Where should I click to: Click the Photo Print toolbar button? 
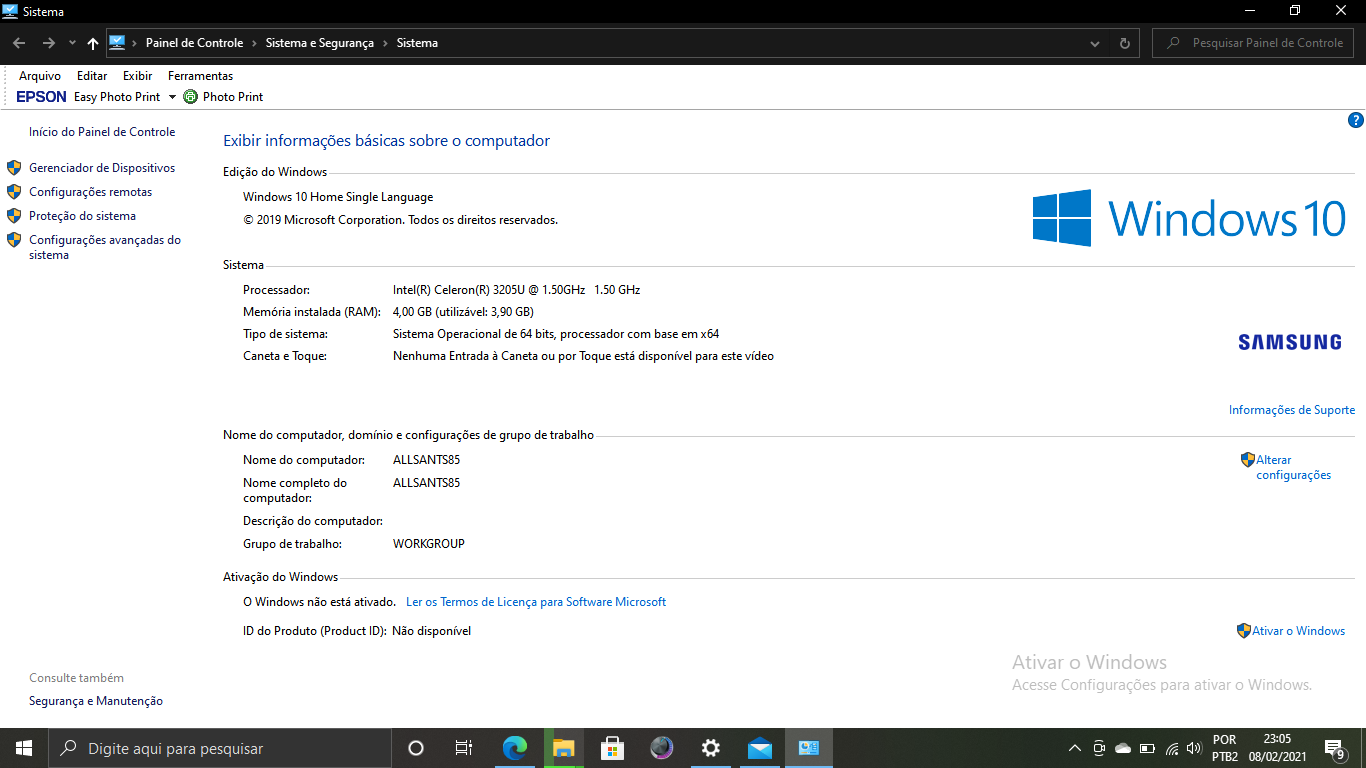pyautogui.click(x=223, y=97)
